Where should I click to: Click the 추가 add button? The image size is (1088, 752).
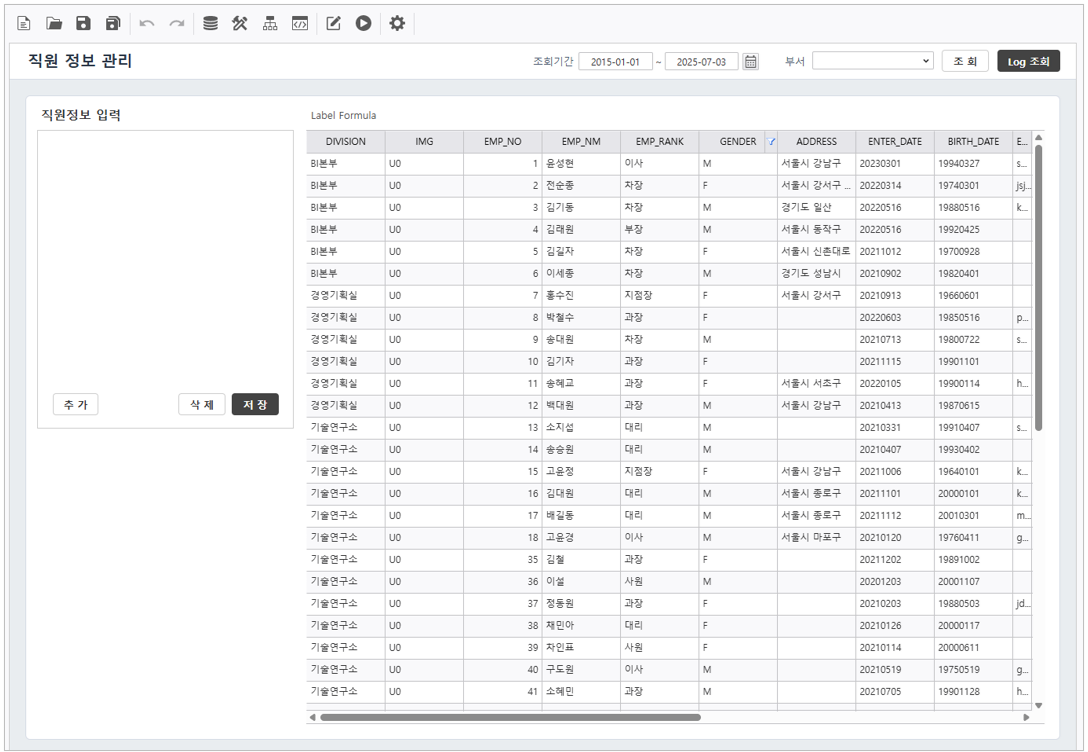(75, 405)
